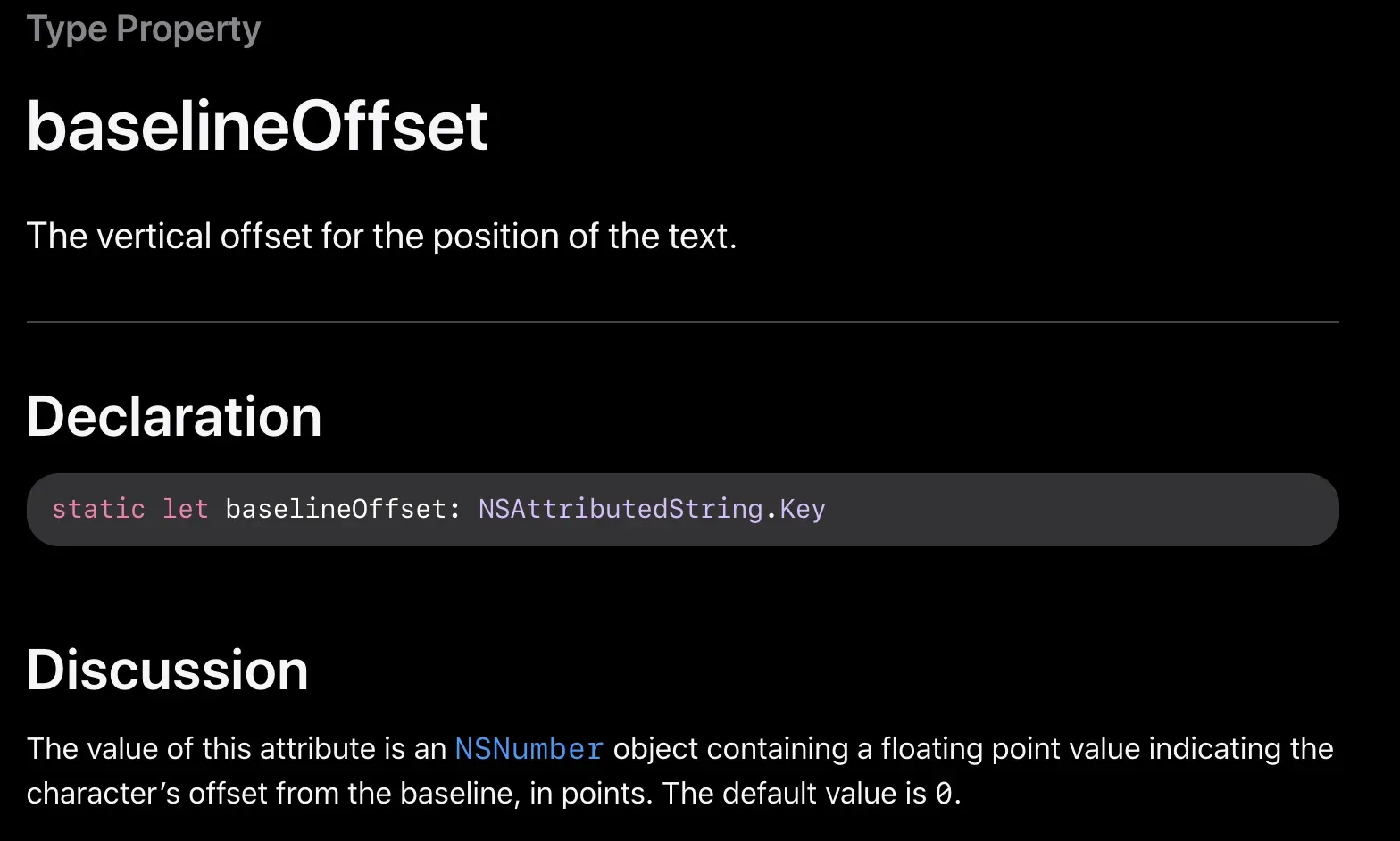Image resolution: width=1400 pixels, height=841 pixels.
Task: Click baselineOffset identifier inside the code block
Action: tap(336, 509)
